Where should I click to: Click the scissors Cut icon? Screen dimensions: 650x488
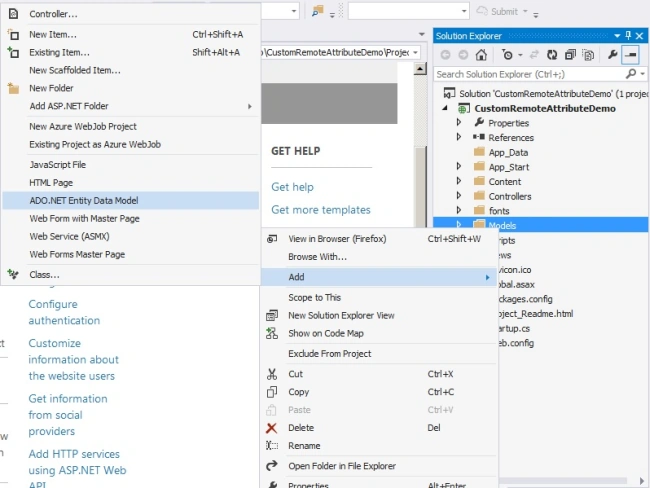tap(272, 374)
